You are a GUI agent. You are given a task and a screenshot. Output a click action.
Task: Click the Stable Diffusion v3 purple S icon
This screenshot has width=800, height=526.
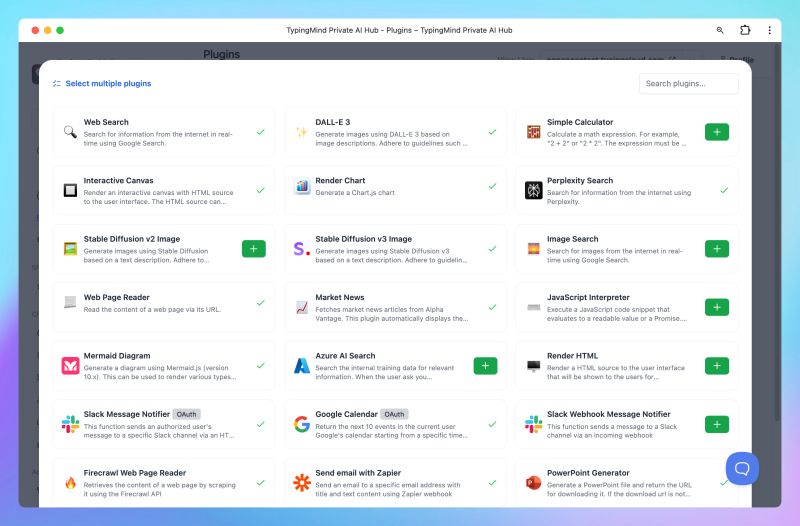[x=302, y=249]
